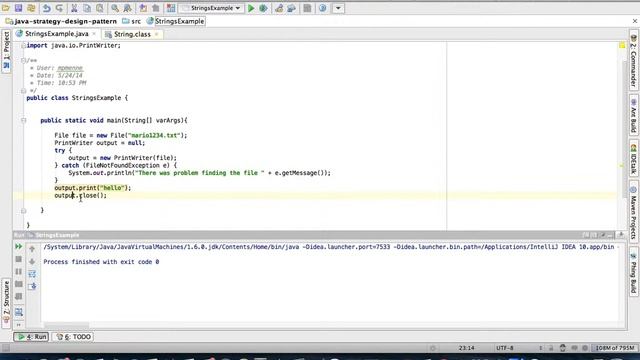The height and width of the screenshot is (360, 640).
Task: Toggle soft wraps in console output
Action: point(32,274)
